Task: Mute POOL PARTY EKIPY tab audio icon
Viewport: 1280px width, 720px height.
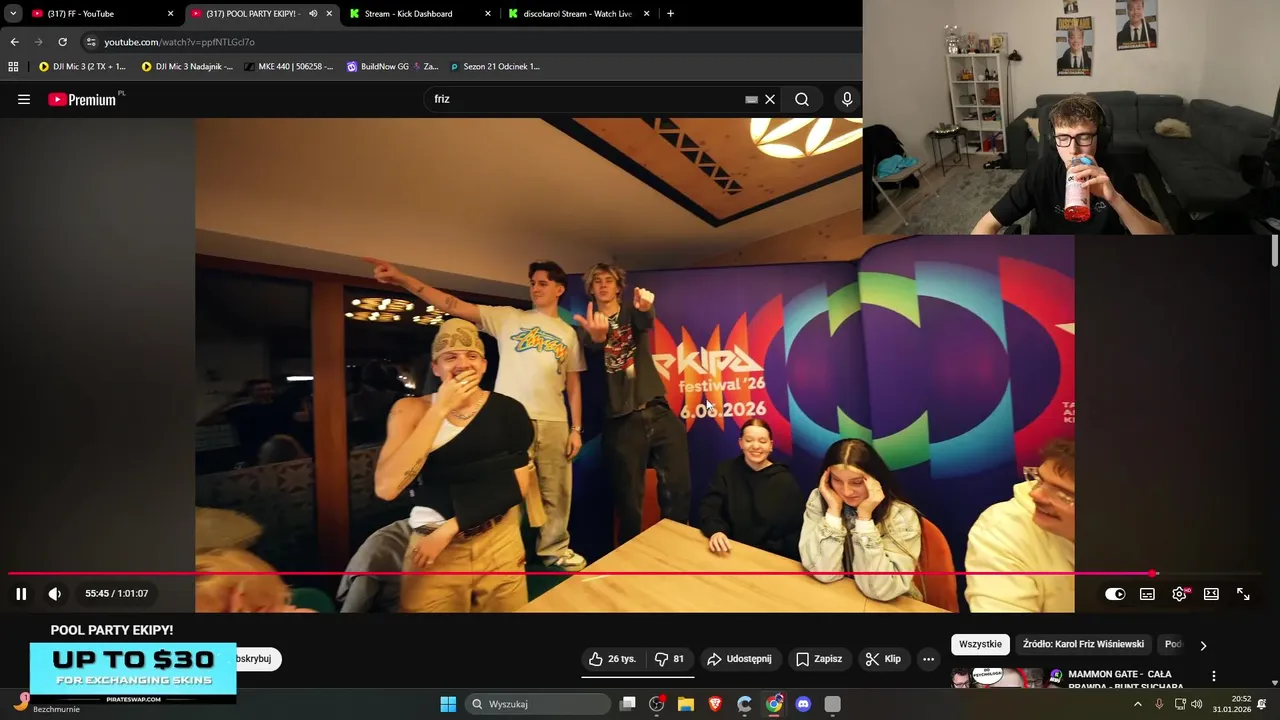Action: pos(313,14)
